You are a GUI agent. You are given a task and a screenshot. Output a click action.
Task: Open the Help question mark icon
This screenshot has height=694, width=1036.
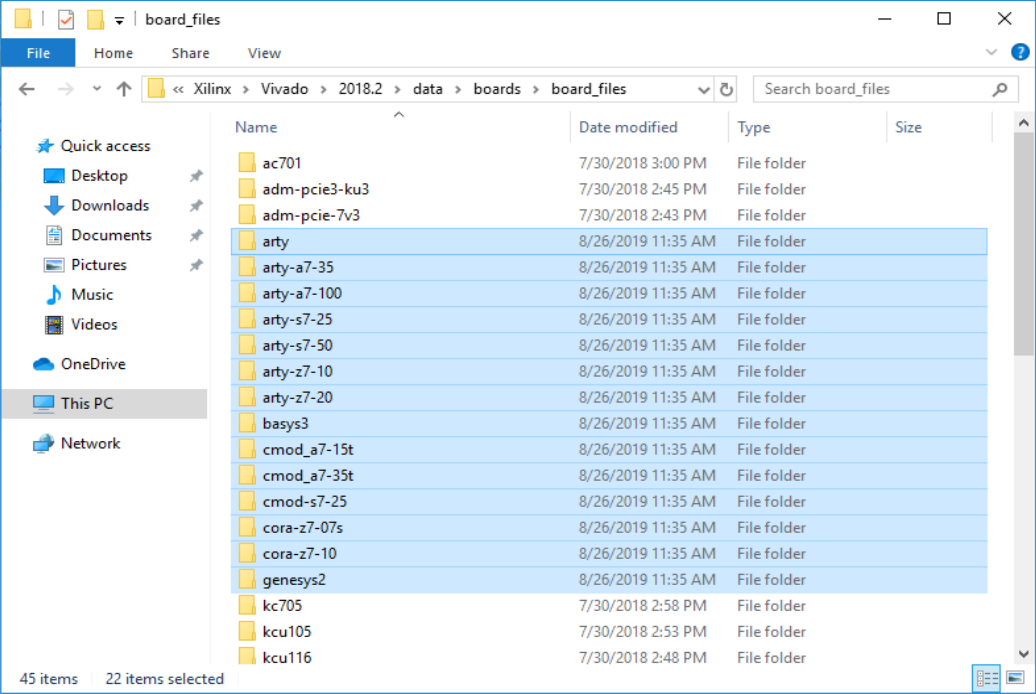[x=1019, y=52]
